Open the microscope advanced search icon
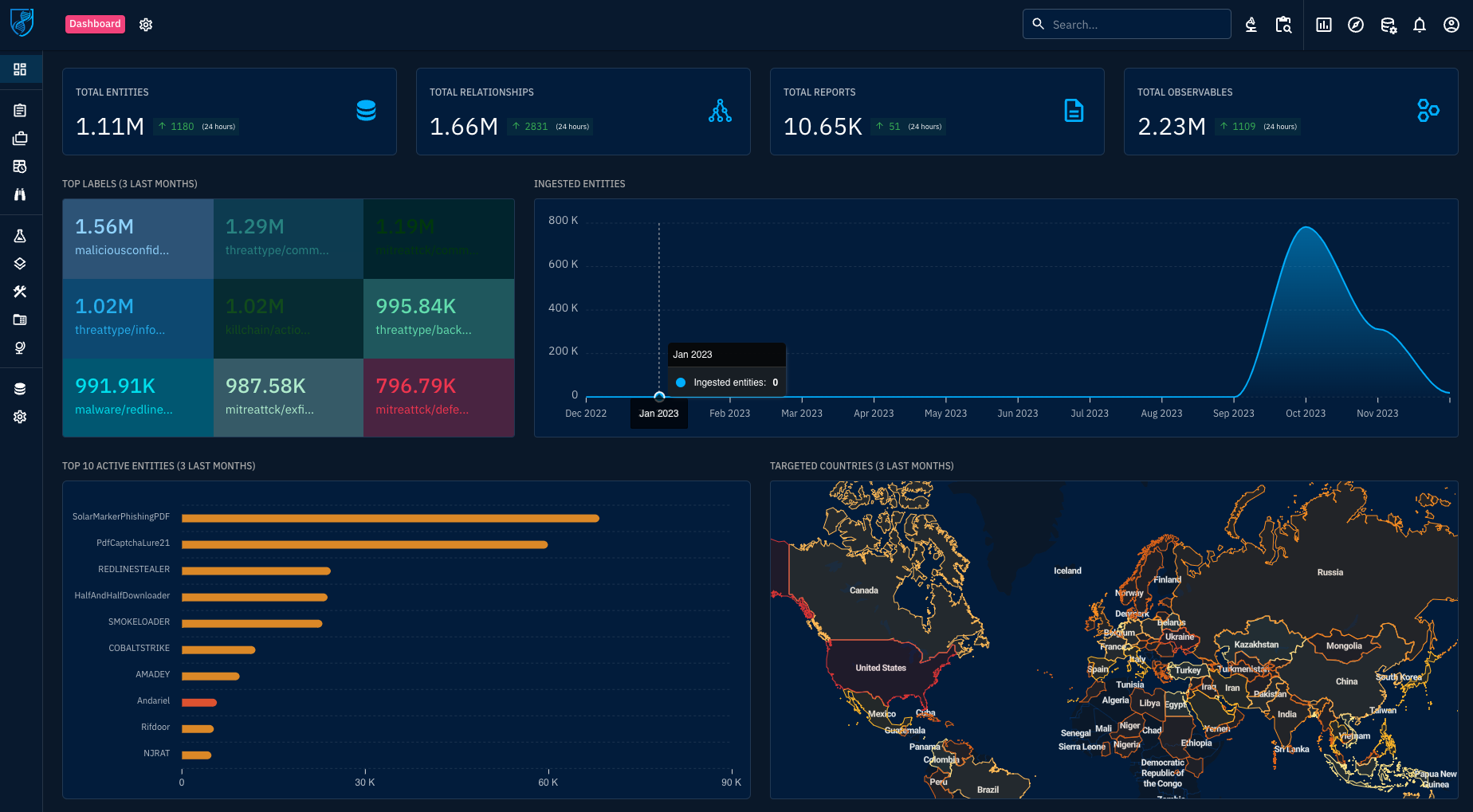 pos(1251,25)
